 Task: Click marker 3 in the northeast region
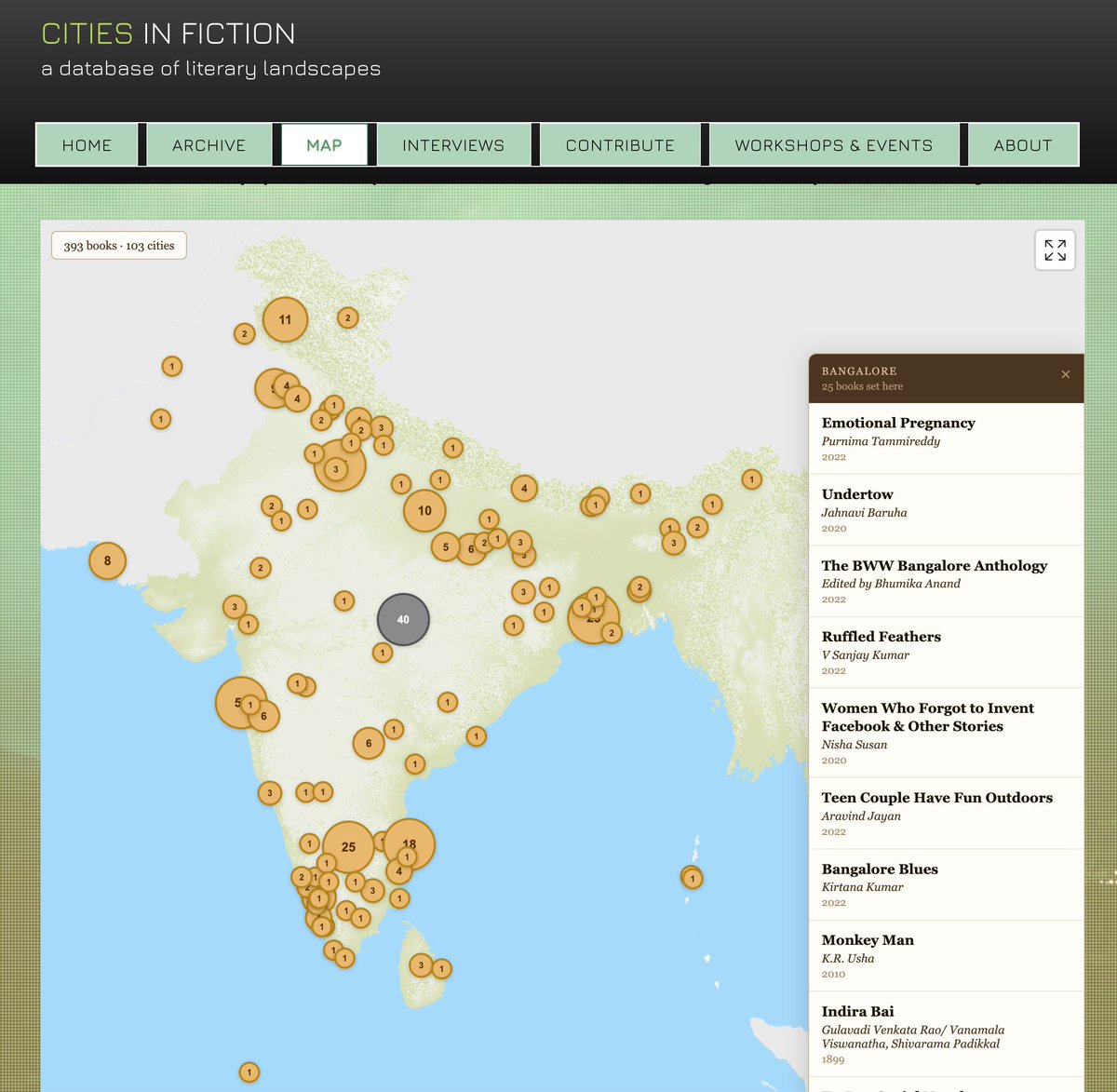[673, 542]
